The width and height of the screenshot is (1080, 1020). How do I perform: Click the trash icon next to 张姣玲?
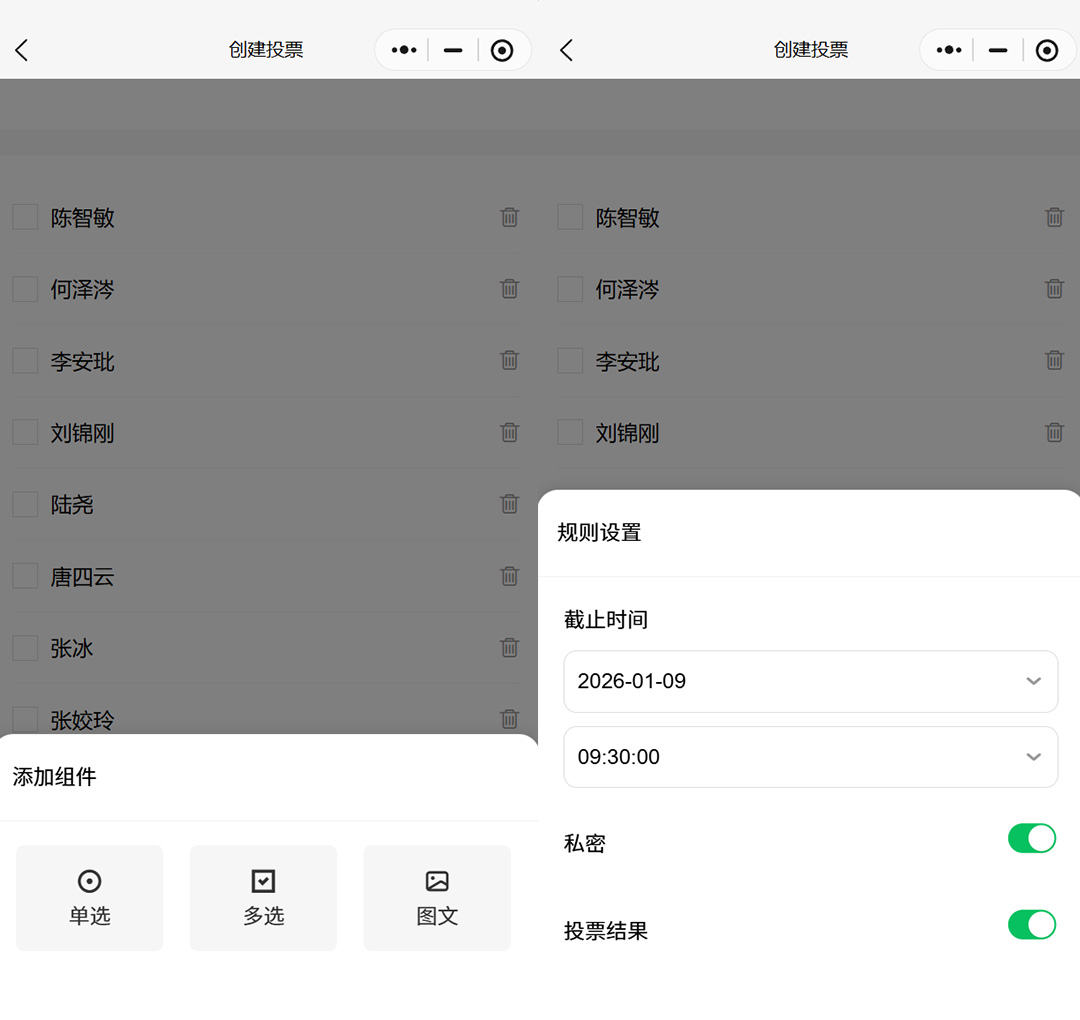[509, 718]
